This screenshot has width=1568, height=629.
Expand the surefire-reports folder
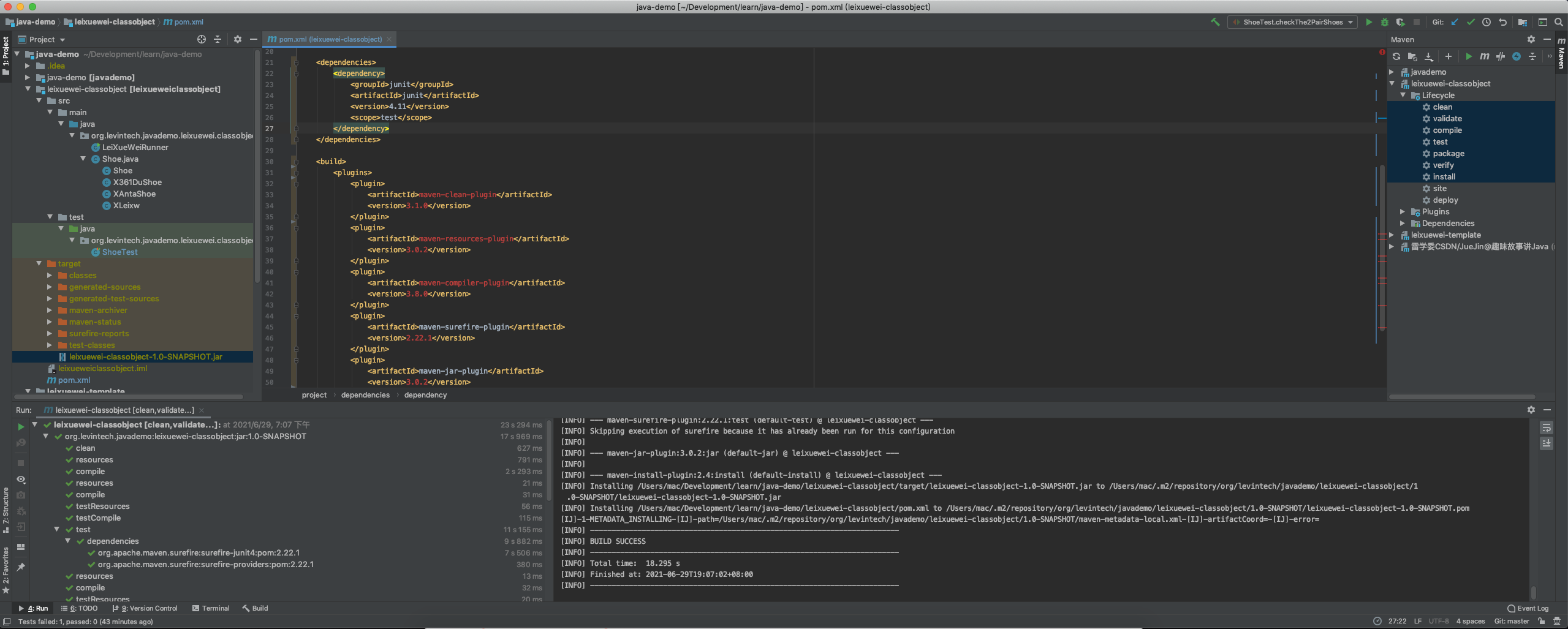(x=50, y=333)
